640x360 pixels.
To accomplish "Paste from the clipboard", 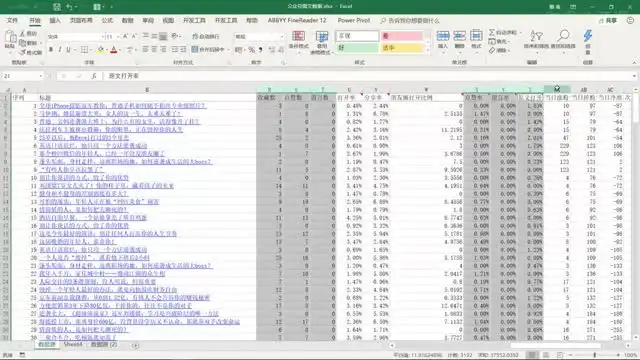I will pos(10,41).
